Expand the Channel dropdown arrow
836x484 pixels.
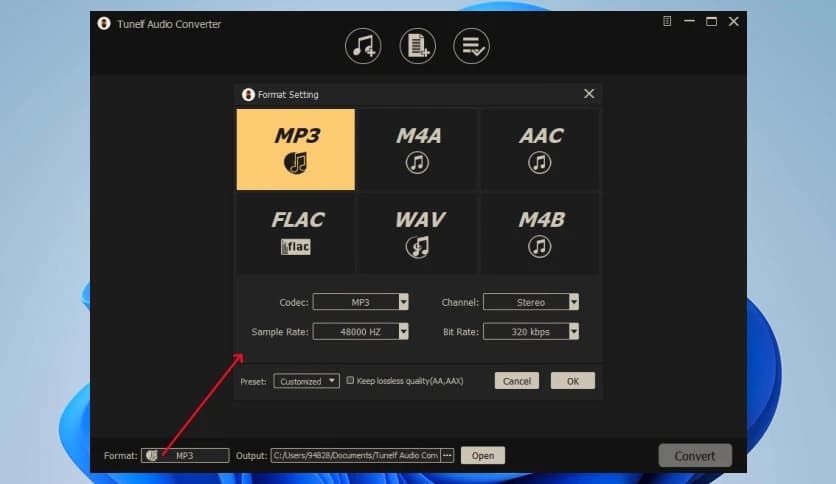tap(574, 302)
